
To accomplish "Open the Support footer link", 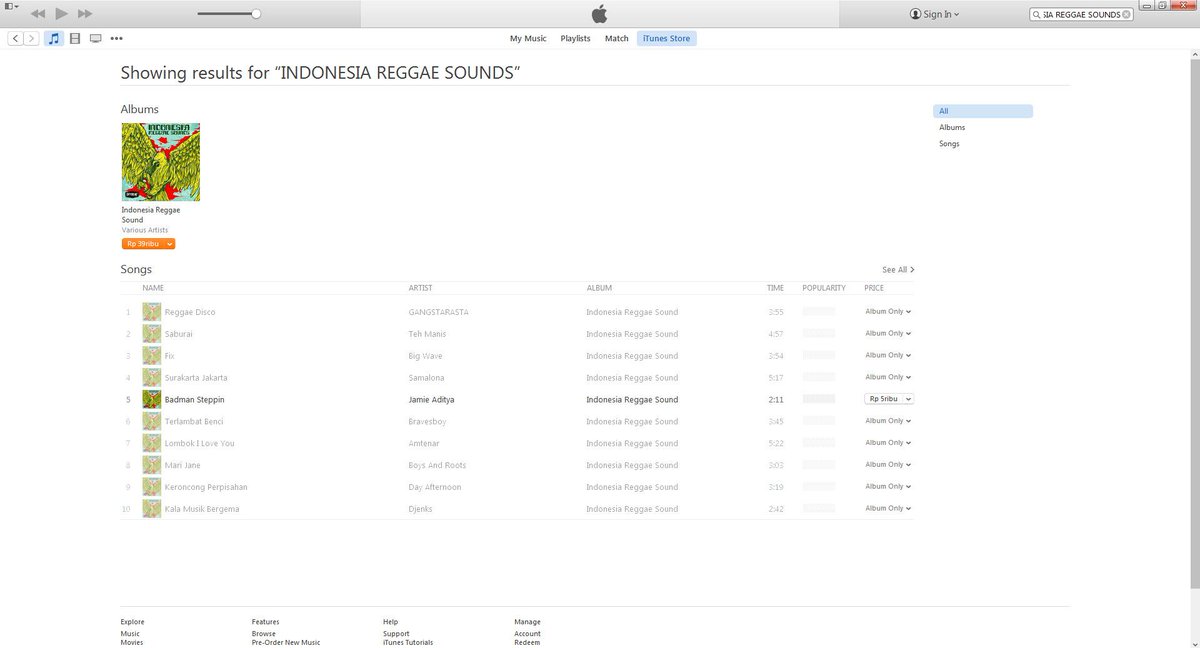I will [x=396, y=633].
